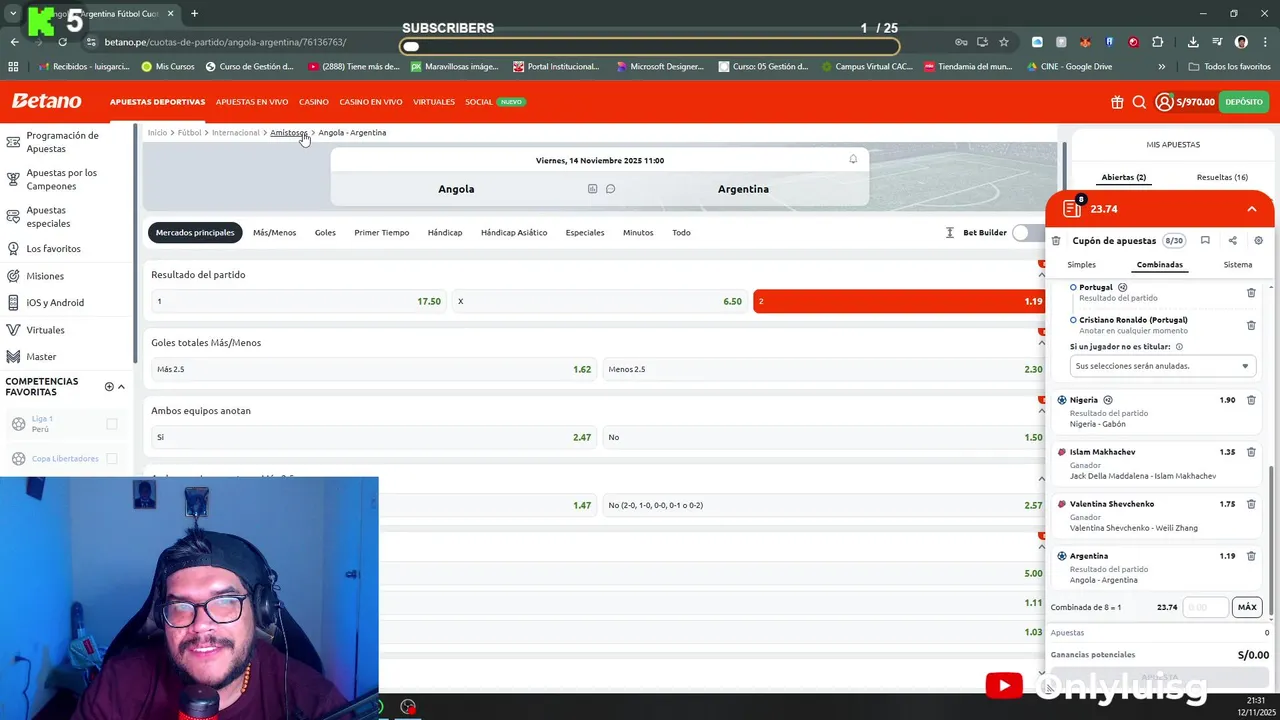The height and width of the screenshot is (720, 1280).
Task: Select odds 17.50 for Angola win
Action: pos(298,301)
